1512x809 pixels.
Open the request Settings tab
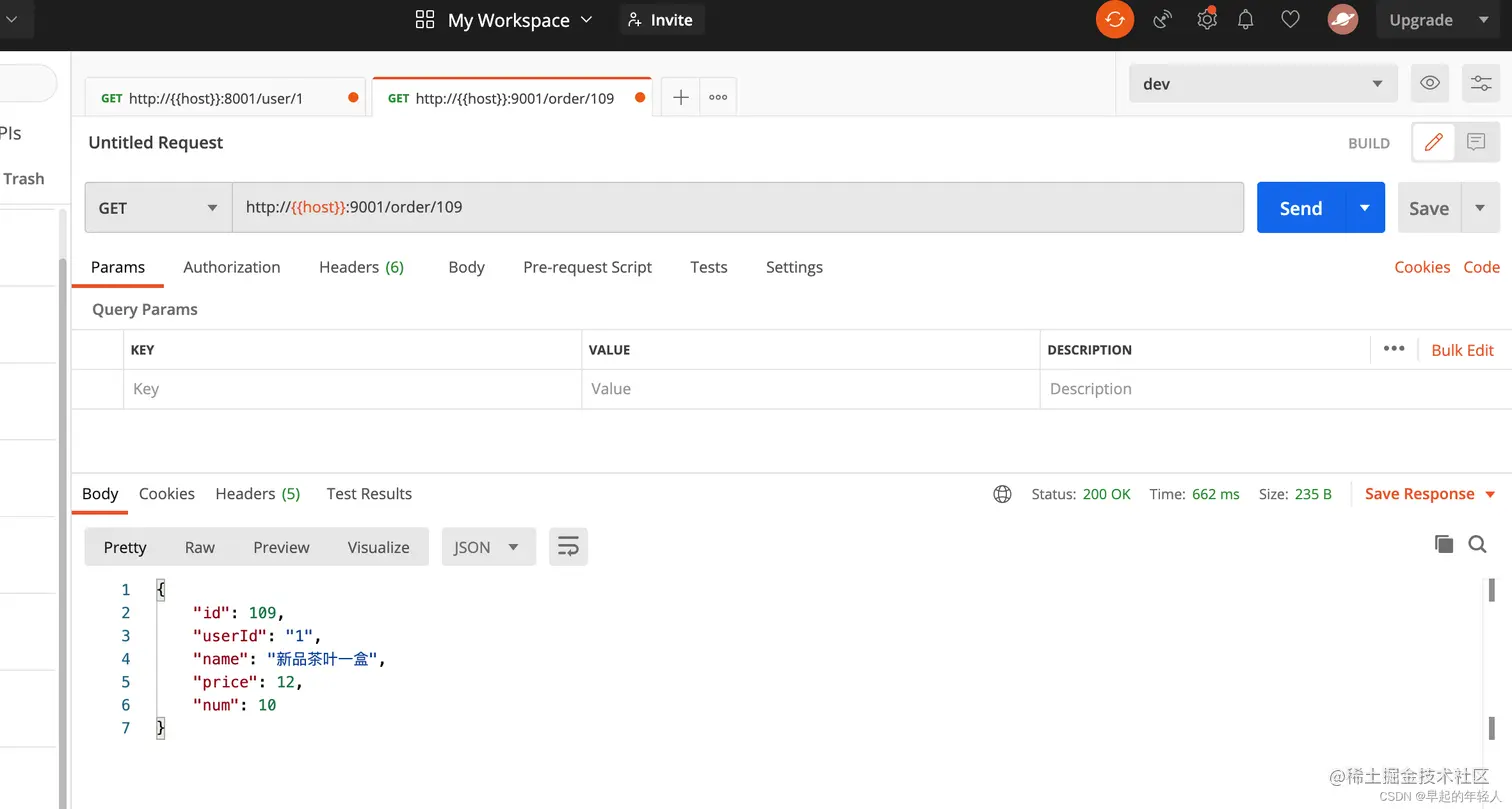794,267
